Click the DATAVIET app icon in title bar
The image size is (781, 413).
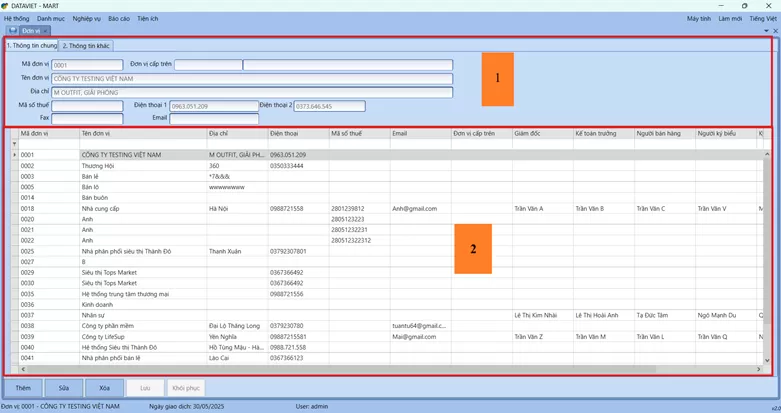coord(6,5)
